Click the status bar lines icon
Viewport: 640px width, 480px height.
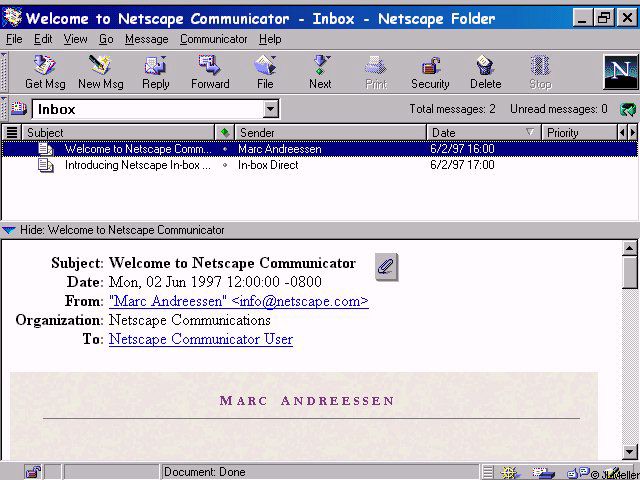[488, 473]
